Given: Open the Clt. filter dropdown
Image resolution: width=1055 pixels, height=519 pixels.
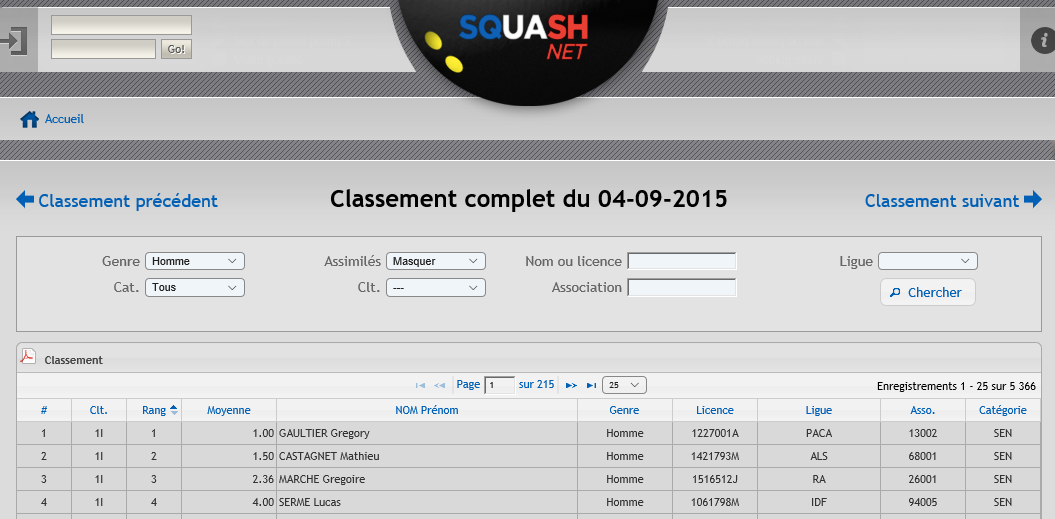Looking at the screenshot, I should [435, 287].
